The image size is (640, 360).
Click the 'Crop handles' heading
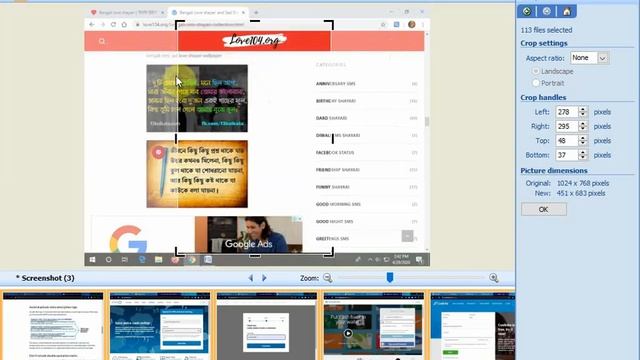pos(543,98)
